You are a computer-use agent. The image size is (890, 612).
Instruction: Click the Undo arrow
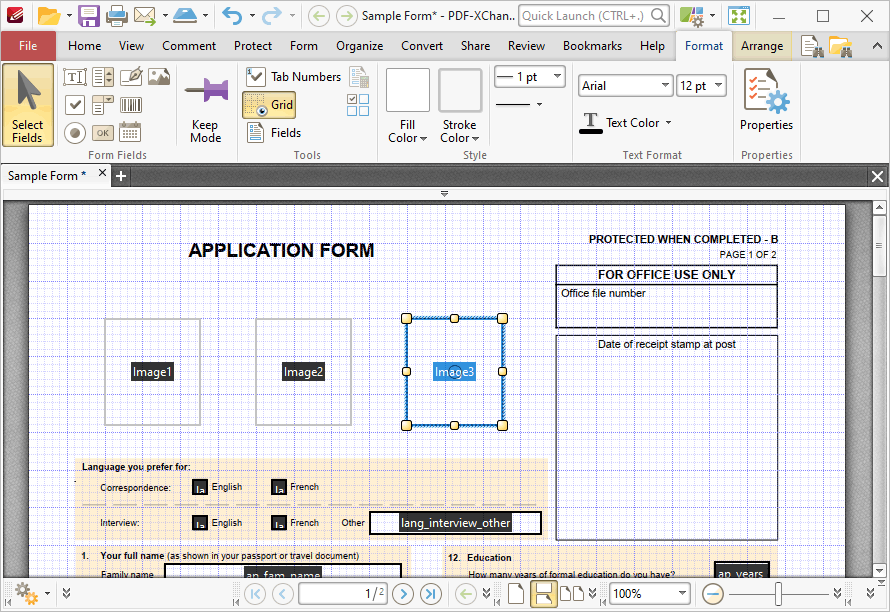click(x=232, y=16)
